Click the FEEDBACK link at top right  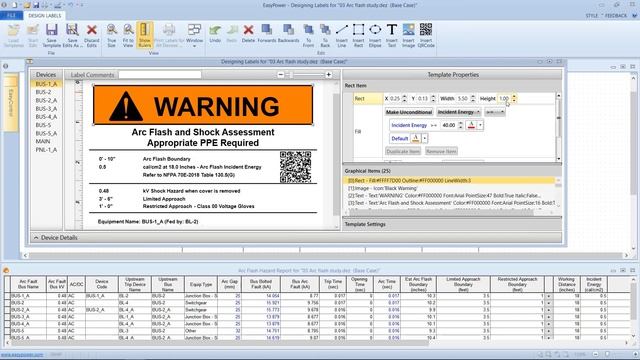coord(616,16)
